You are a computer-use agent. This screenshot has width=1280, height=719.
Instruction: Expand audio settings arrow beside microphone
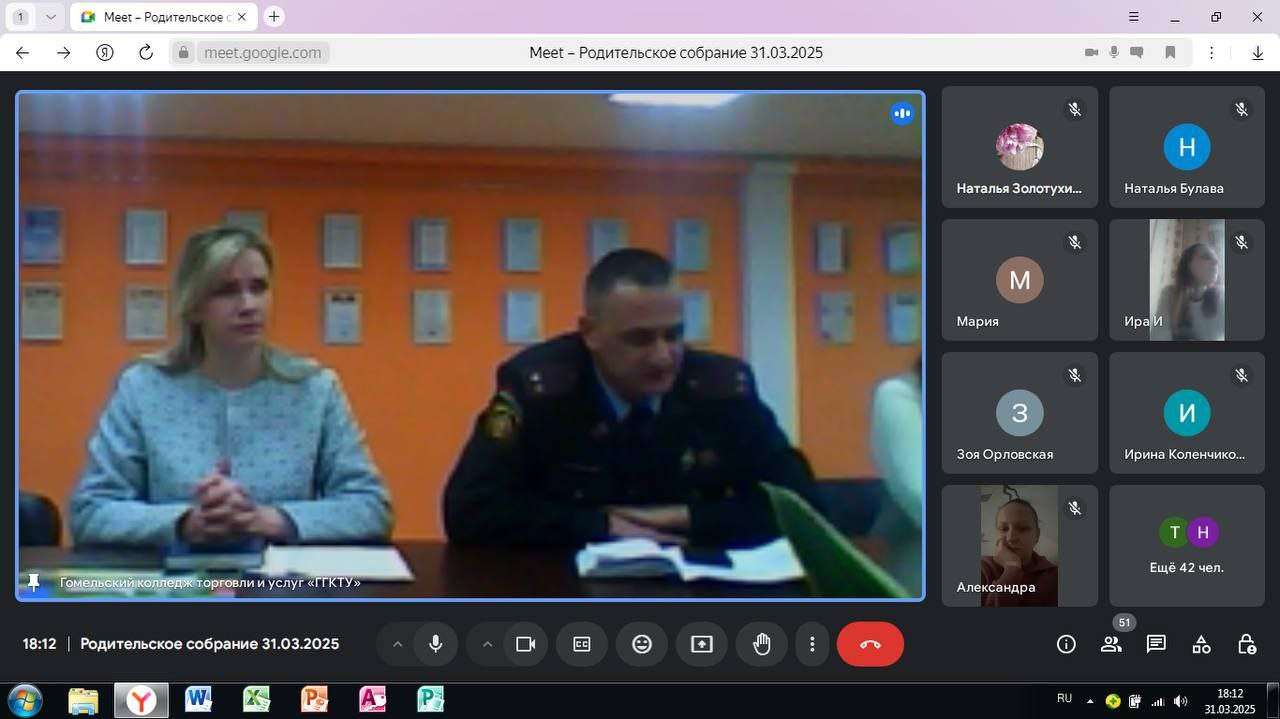(x=397, y=644)
